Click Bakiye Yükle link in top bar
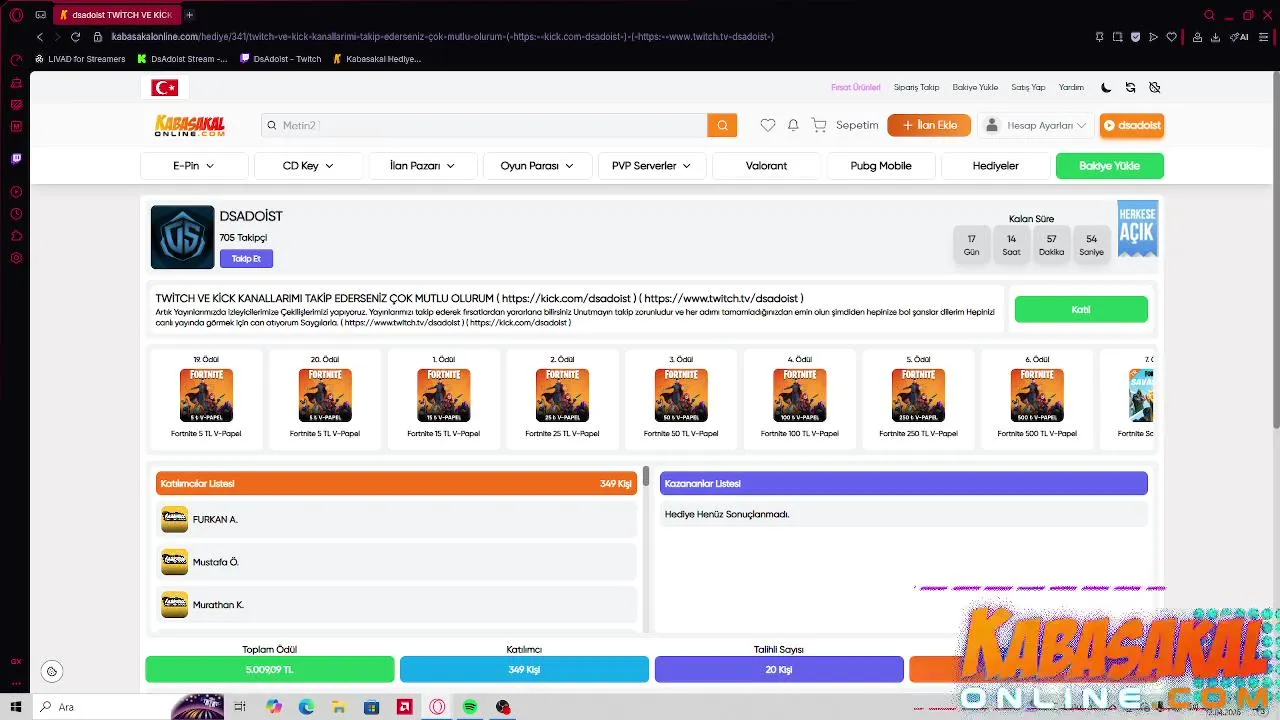The height and width of the screenshot is (720, 1280). (975, 88)
